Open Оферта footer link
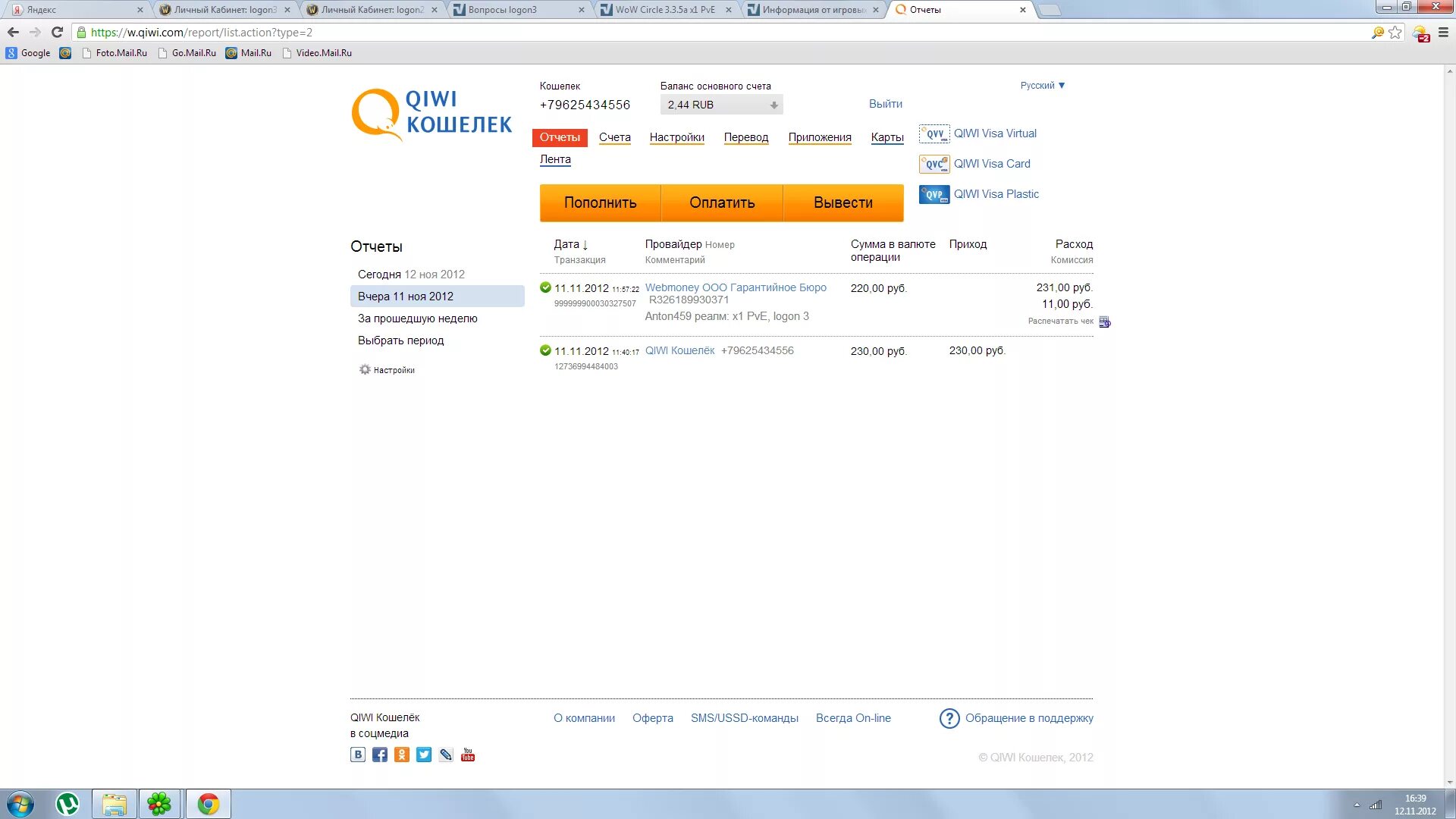 point(652,718)
